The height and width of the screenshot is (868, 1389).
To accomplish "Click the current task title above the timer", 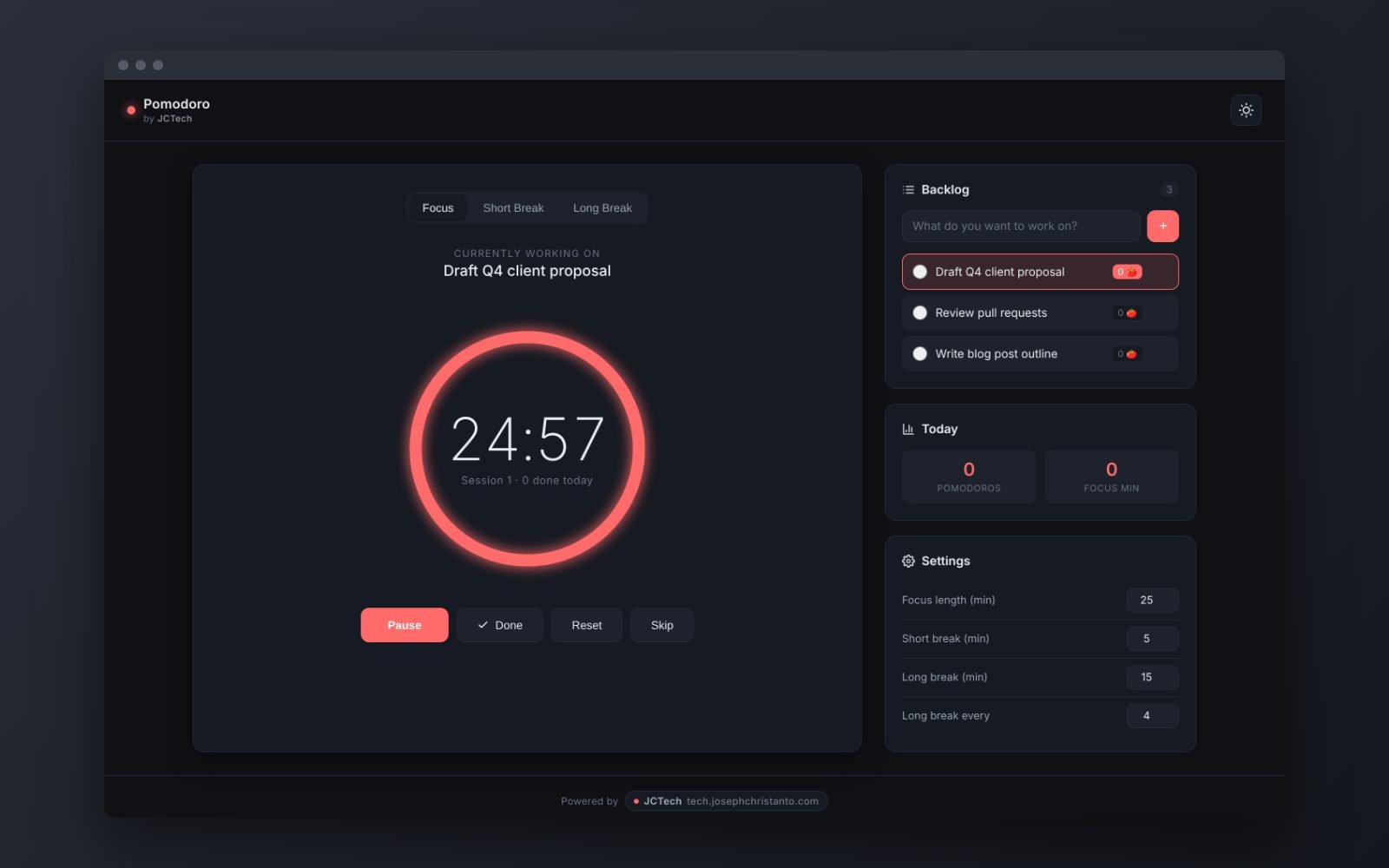I will (527, 271).
